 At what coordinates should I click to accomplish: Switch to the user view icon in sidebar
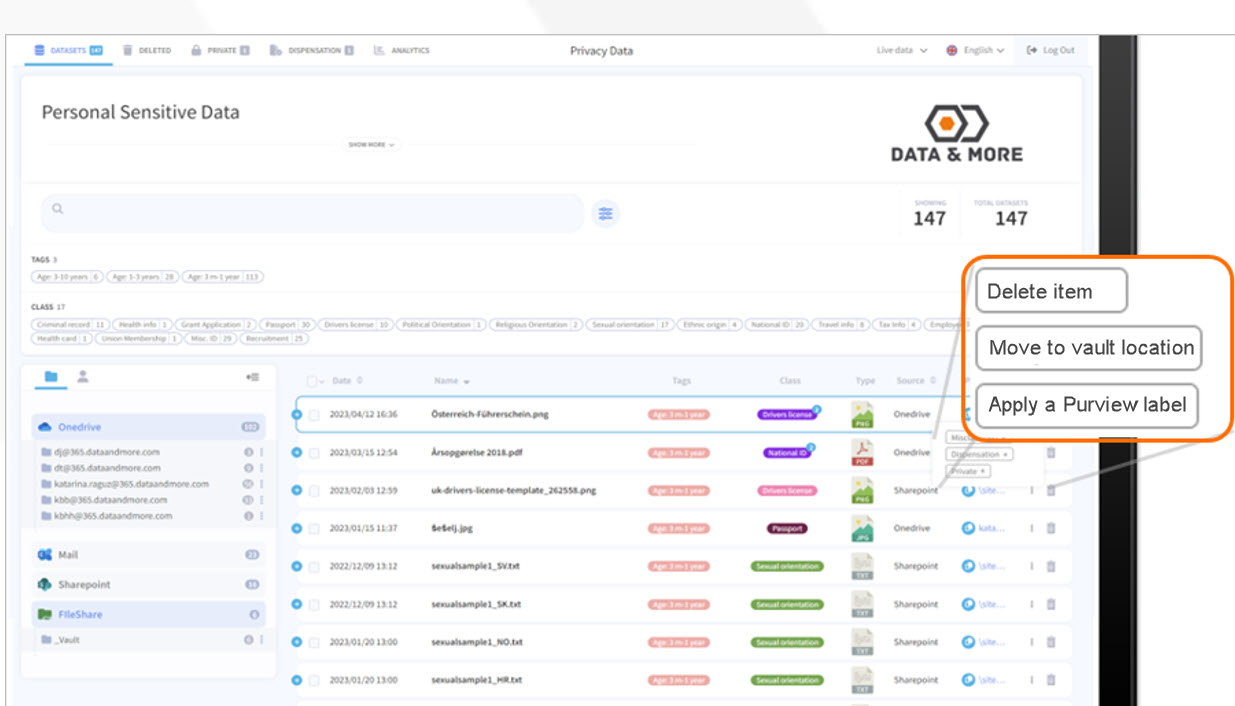83,377
